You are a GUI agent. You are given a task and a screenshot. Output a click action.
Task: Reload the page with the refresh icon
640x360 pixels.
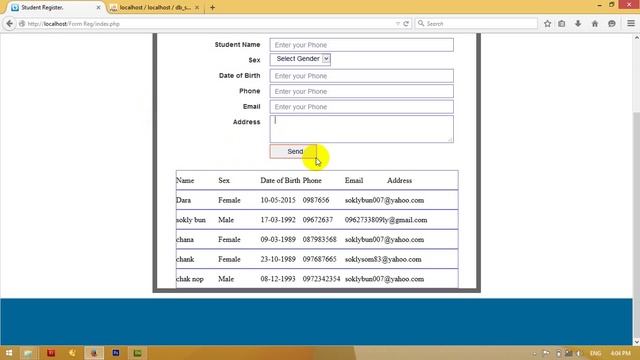tap(406, 24)
